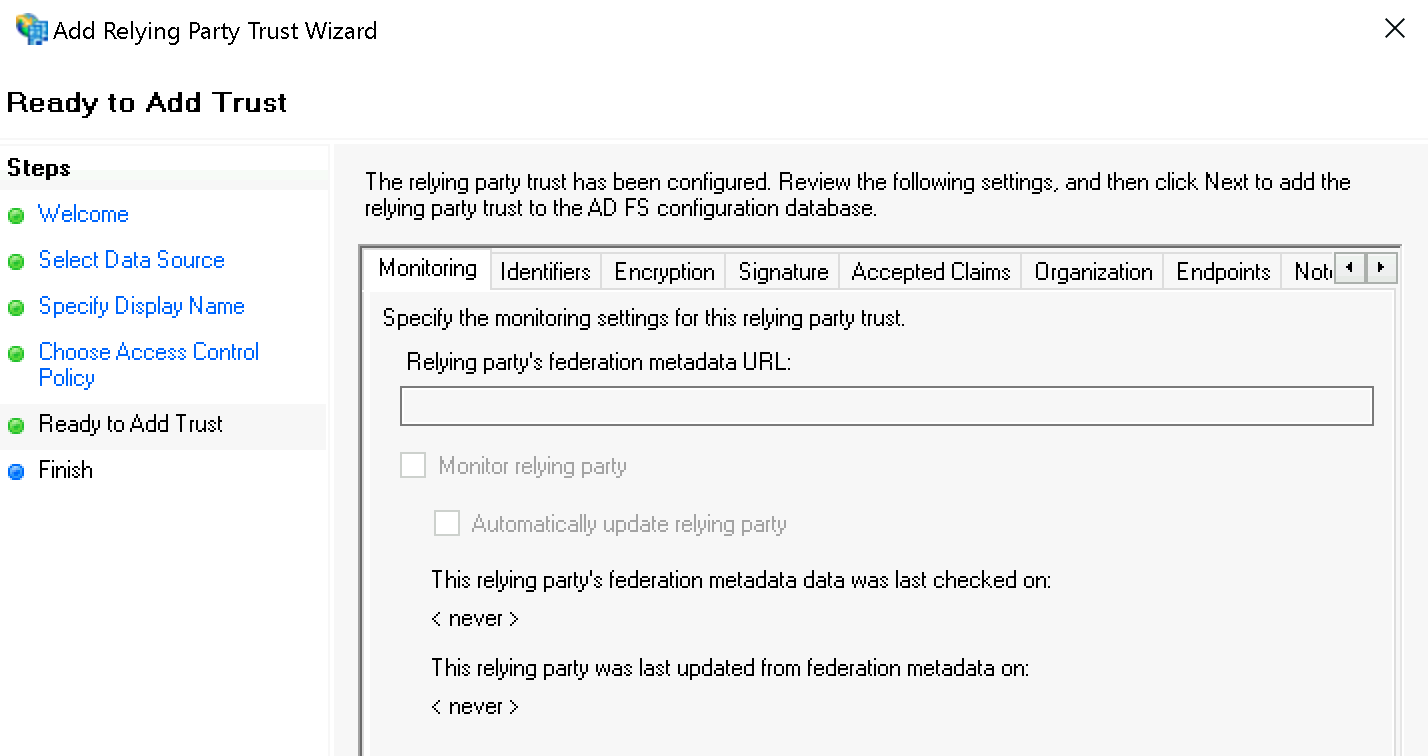Click the federation metadata URL field
The width and height of the screenshot is (1428, 756).
(x=886, y=407)
